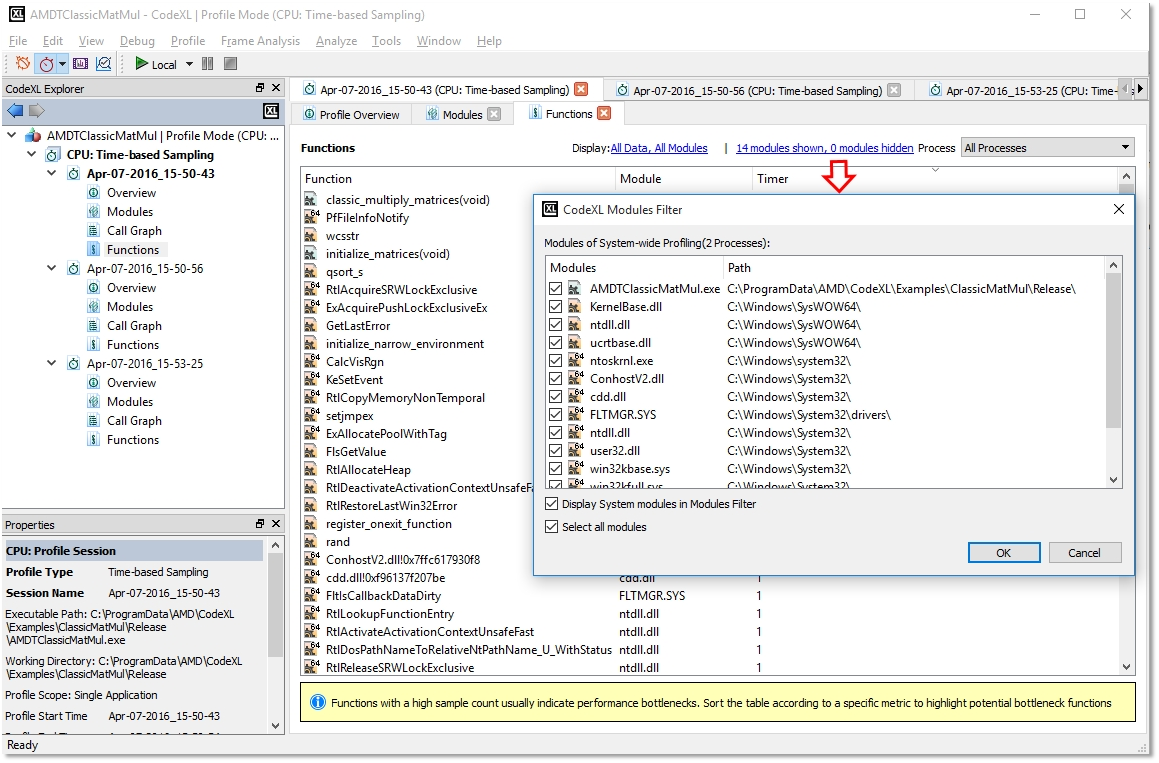1159x763 pixels.
Task: Uncheck AMDTClassicMatMul.exe module
Action: [556, 288]
